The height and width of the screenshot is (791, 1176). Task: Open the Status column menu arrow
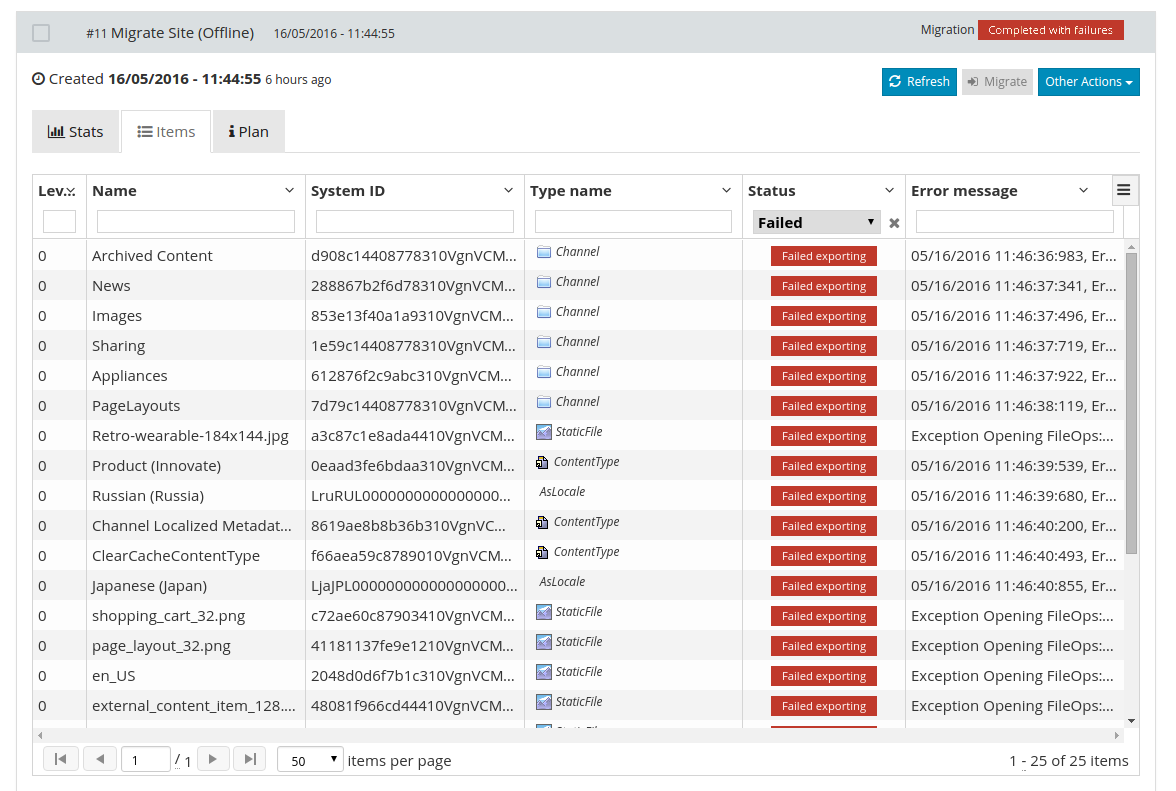click(890, 190)
